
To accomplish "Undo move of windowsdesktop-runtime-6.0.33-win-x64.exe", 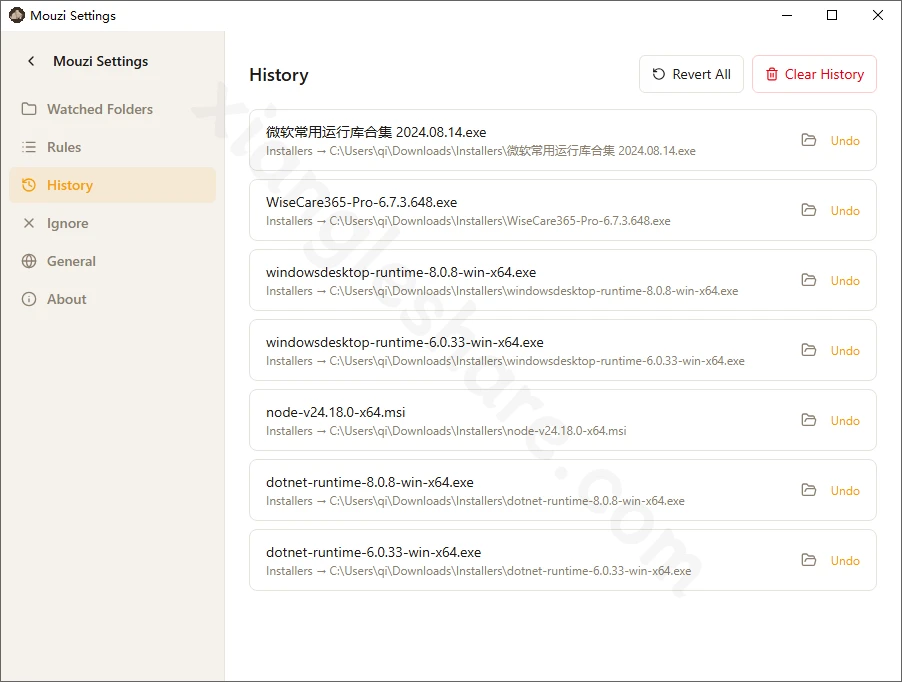I will pos(845,351).
